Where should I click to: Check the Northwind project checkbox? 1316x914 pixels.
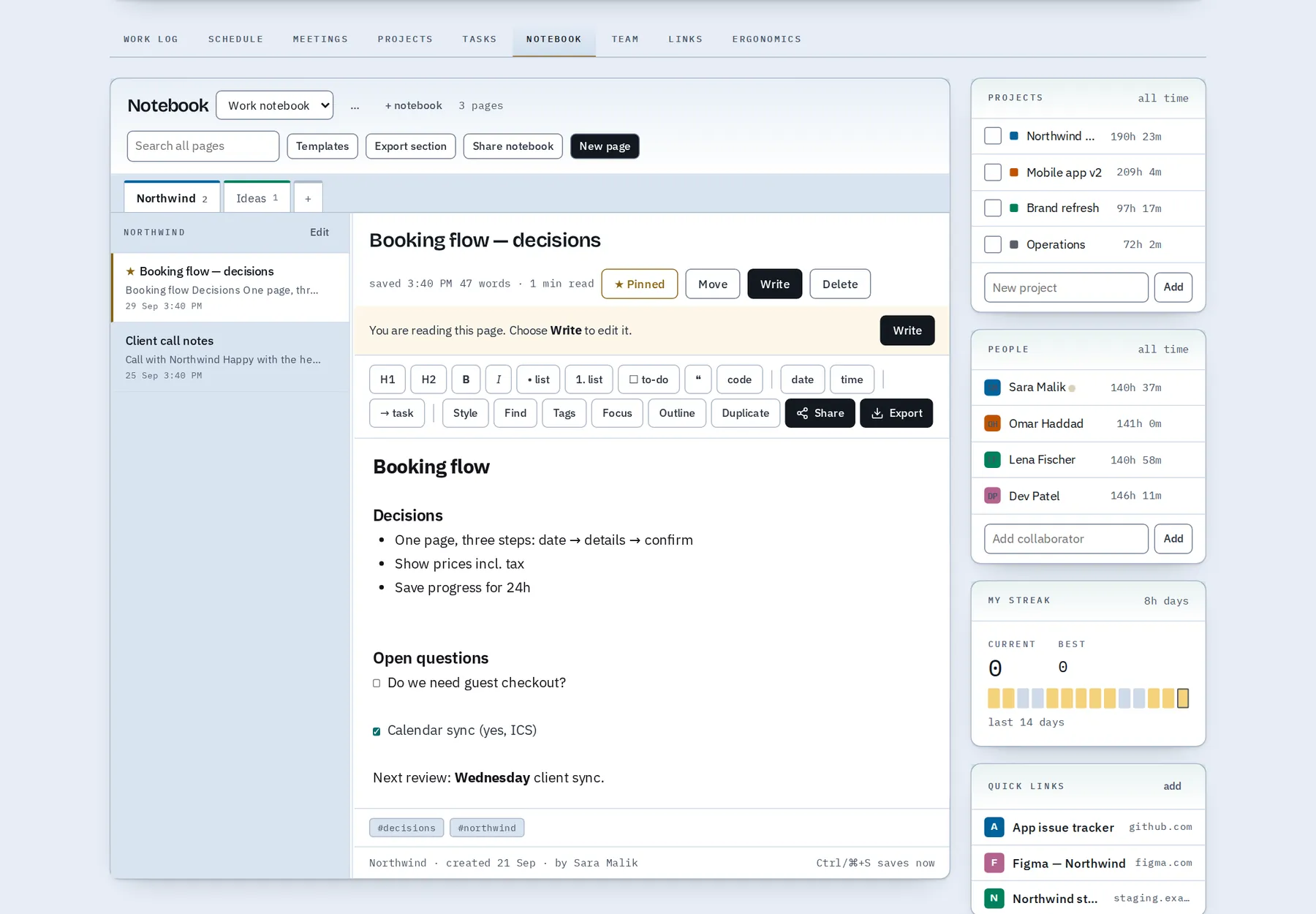(x=993, y=136)
